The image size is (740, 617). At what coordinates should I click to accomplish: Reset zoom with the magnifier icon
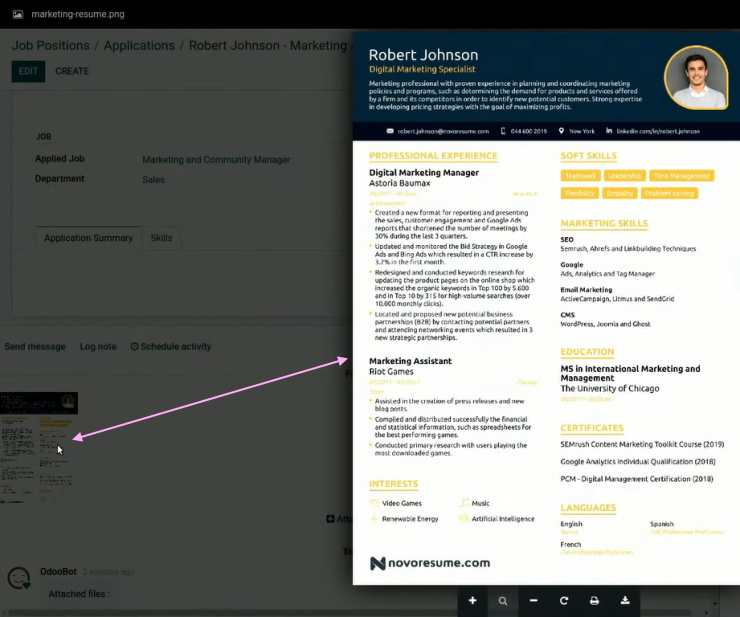503,600
